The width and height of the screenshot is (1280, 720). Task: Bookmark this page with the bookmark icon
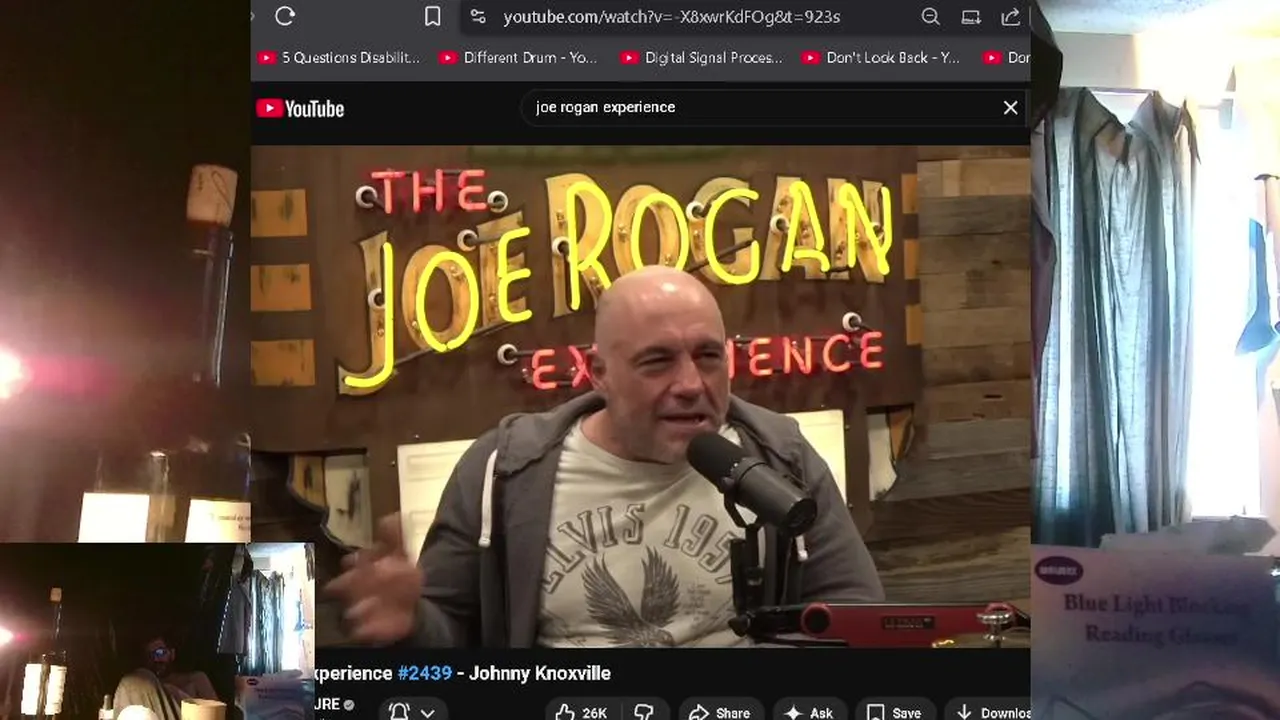pyautogui.click(x=433, y=16)
